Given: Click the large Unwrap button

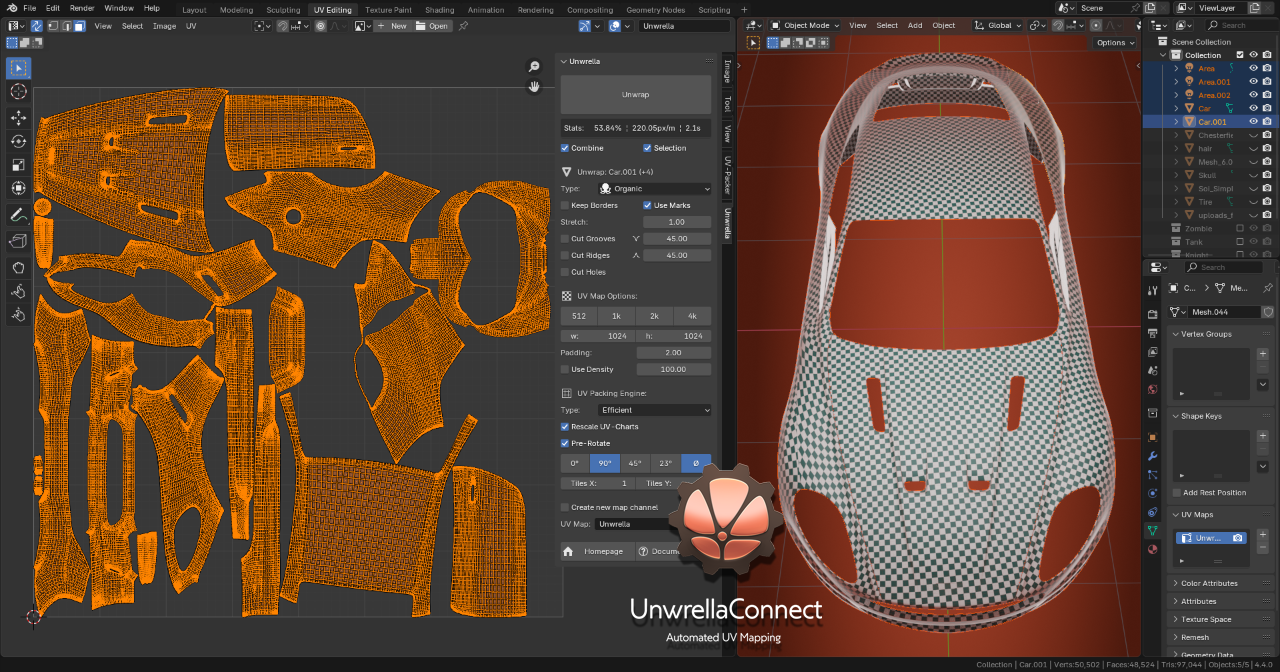Looking at the screenshot, I should tap(636, 95).
